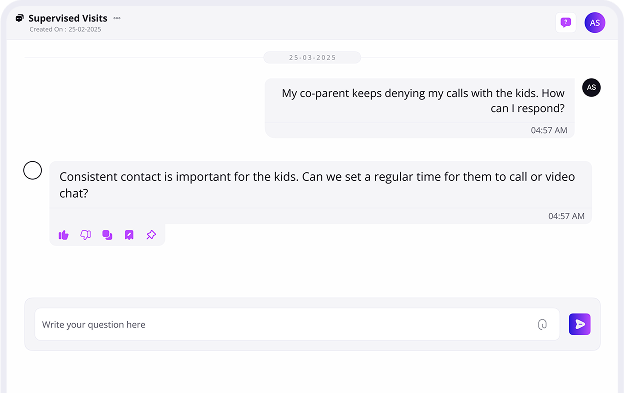Click the Supervised Visits chat title
This screenshot has width=624, height=393.
pos(68,18)
